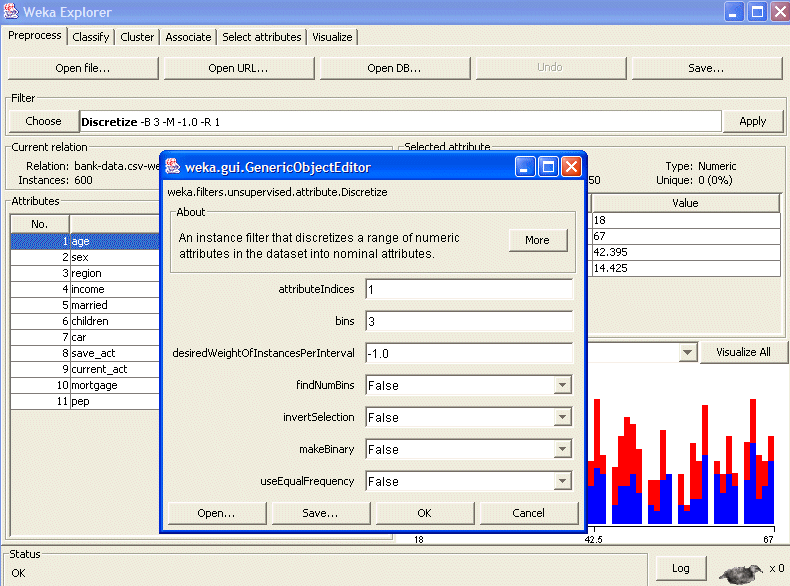The width and height of the screenshot is (790, 586).
Task: Switch to the Classify tab
Action: pyautogui.click(x=91, y=37)
